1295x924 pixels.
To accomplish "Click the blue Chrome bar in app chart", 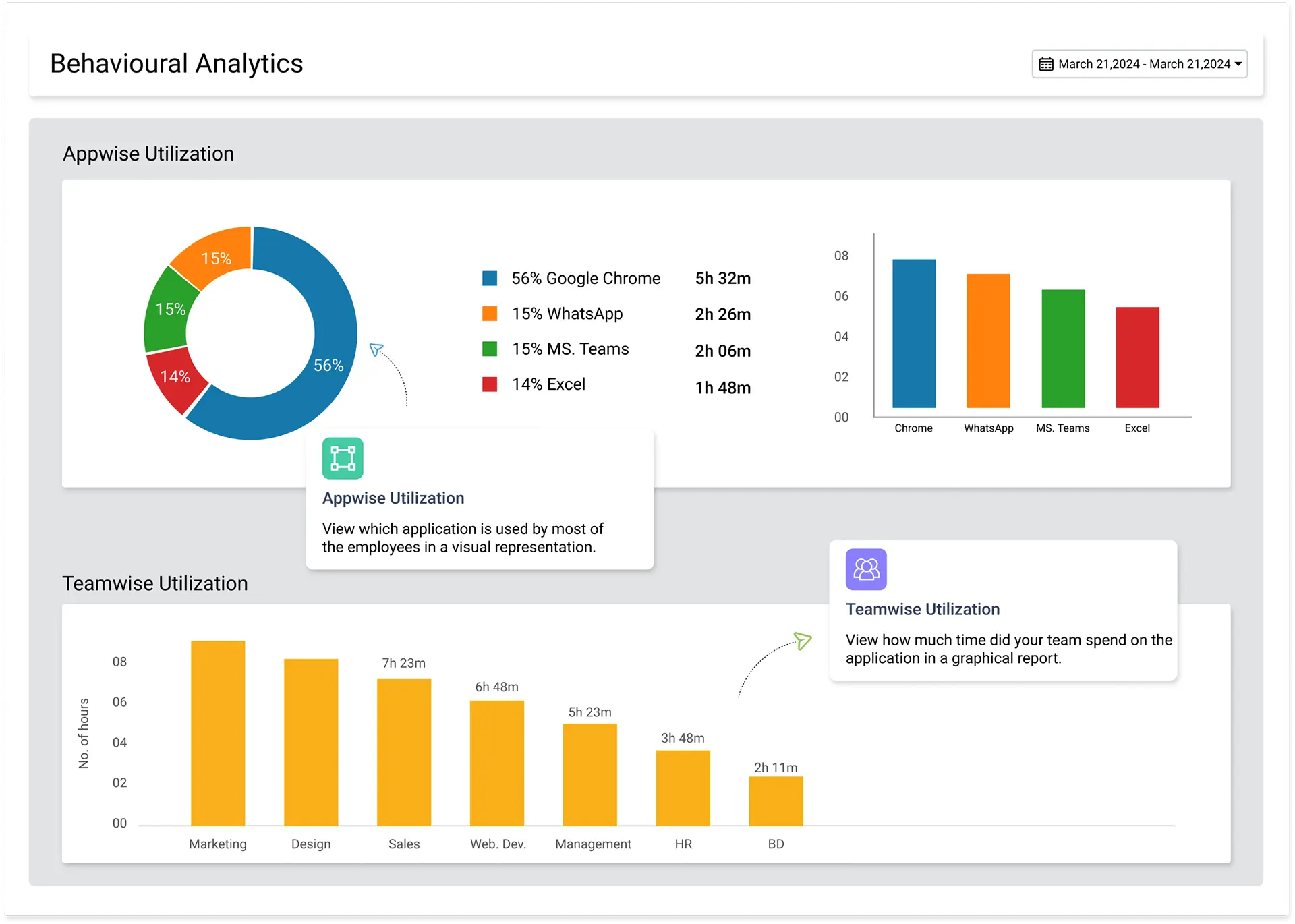I will coord(914,333).
